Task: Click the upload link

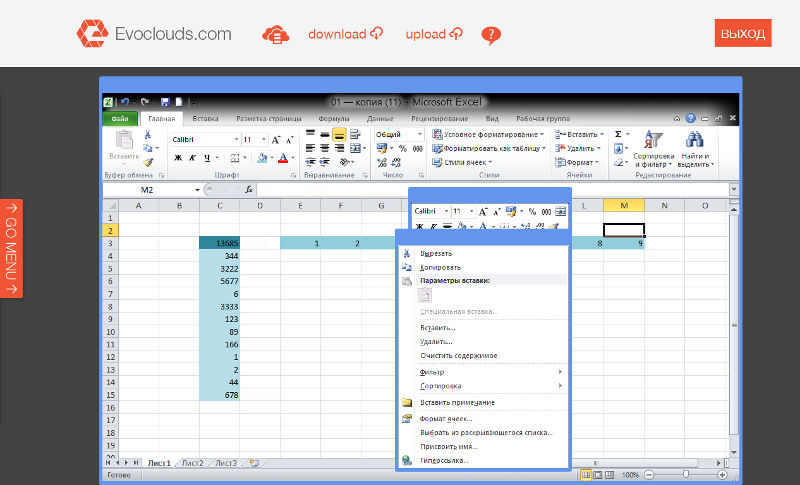Action: pyautogui.click(x=434, y=34)
